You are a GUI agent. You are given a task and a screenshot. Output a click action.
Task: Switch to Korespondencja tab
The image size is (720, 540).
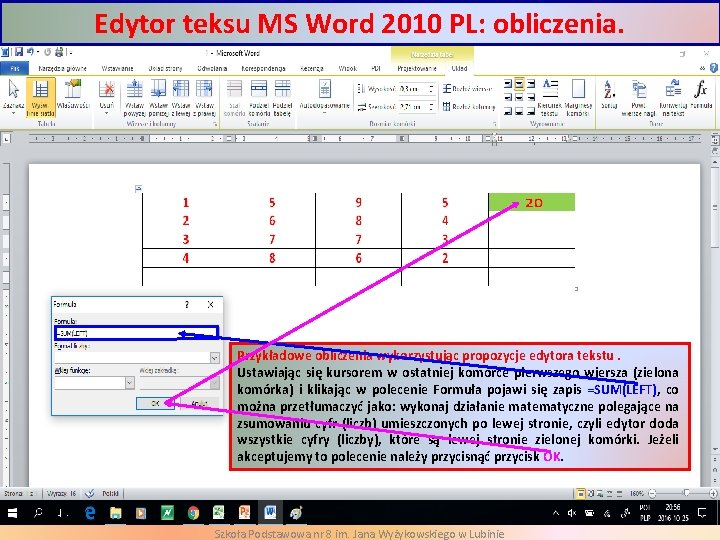click(264, 68)
